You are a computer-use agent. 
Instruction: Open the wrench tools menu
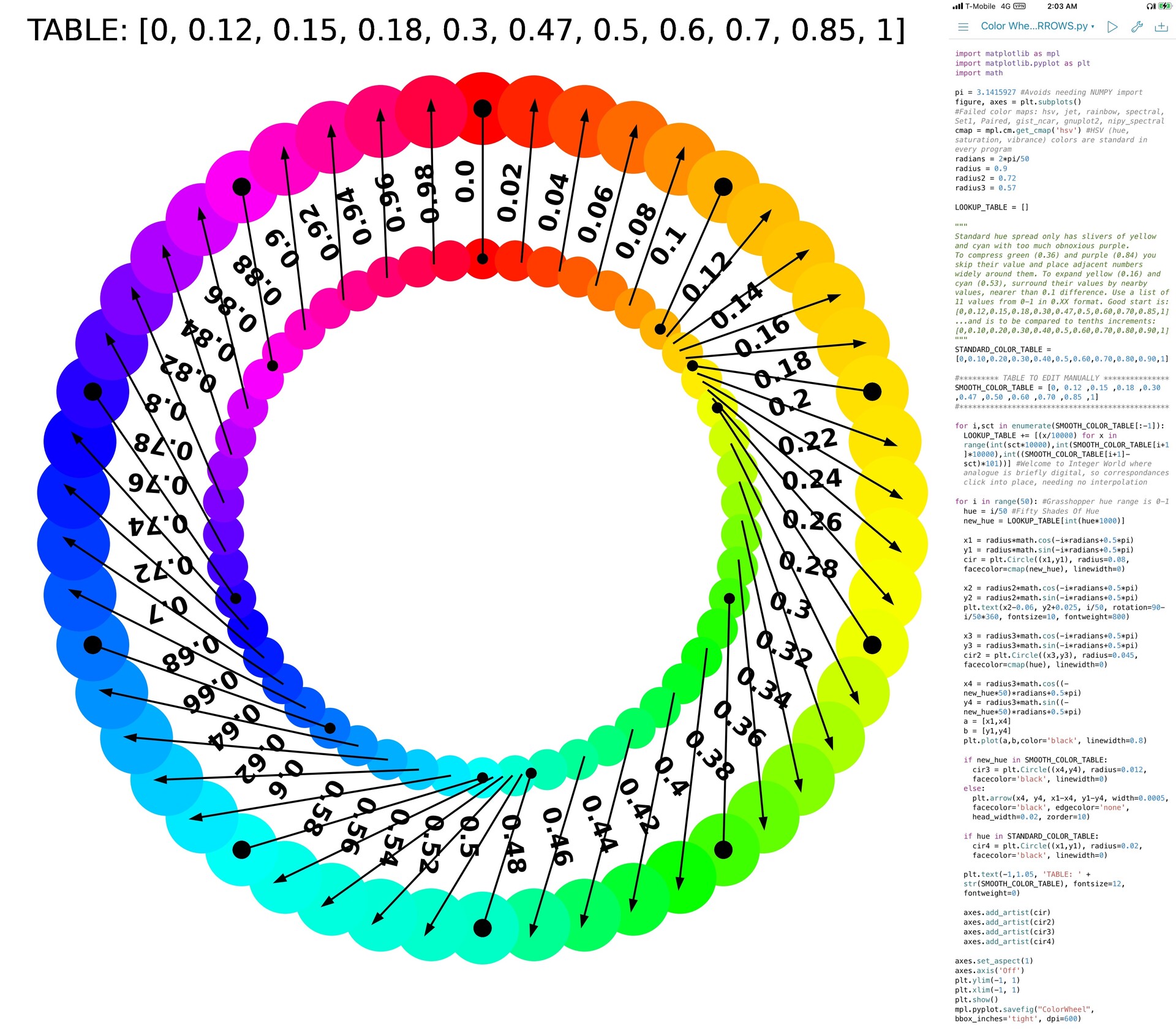[x=1137, y=27]
